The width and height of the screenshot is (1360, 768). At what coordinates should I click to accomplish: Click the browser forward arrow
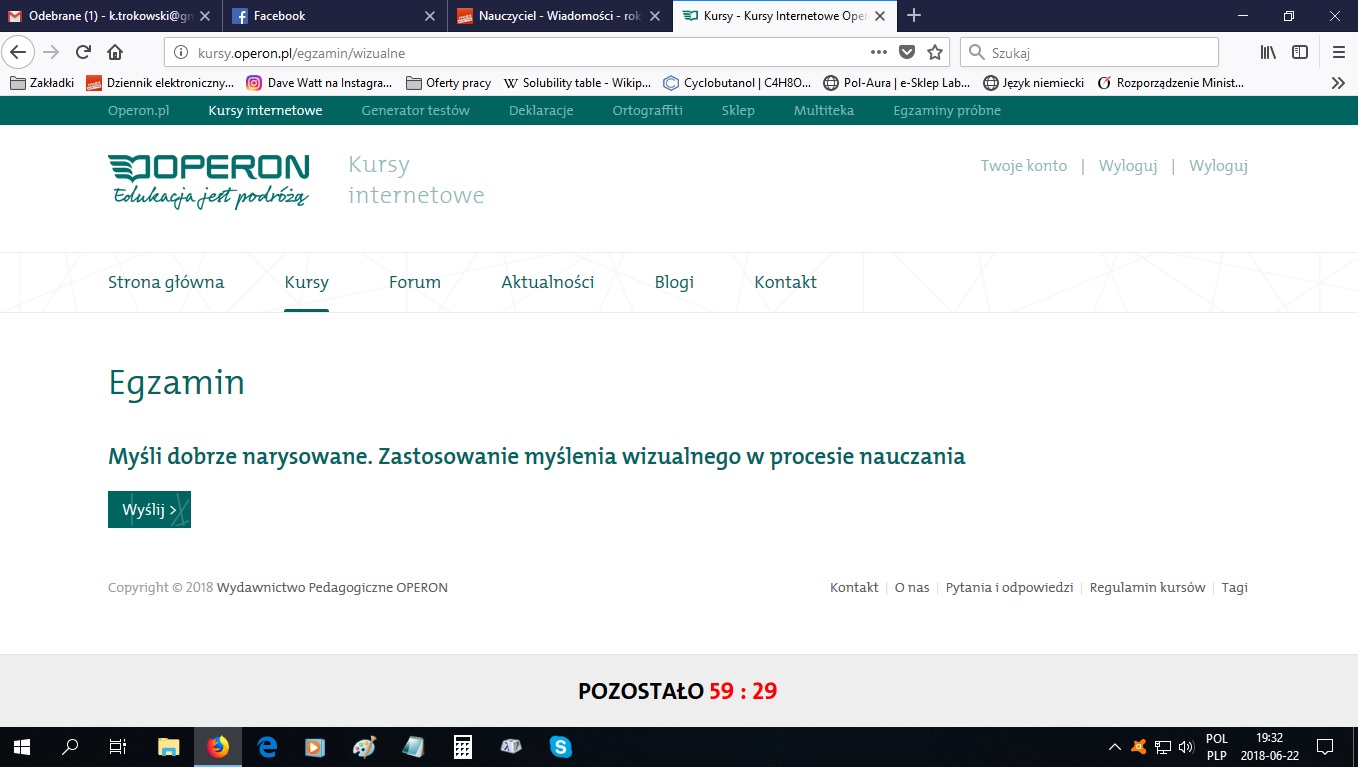[x=51, y=52]
